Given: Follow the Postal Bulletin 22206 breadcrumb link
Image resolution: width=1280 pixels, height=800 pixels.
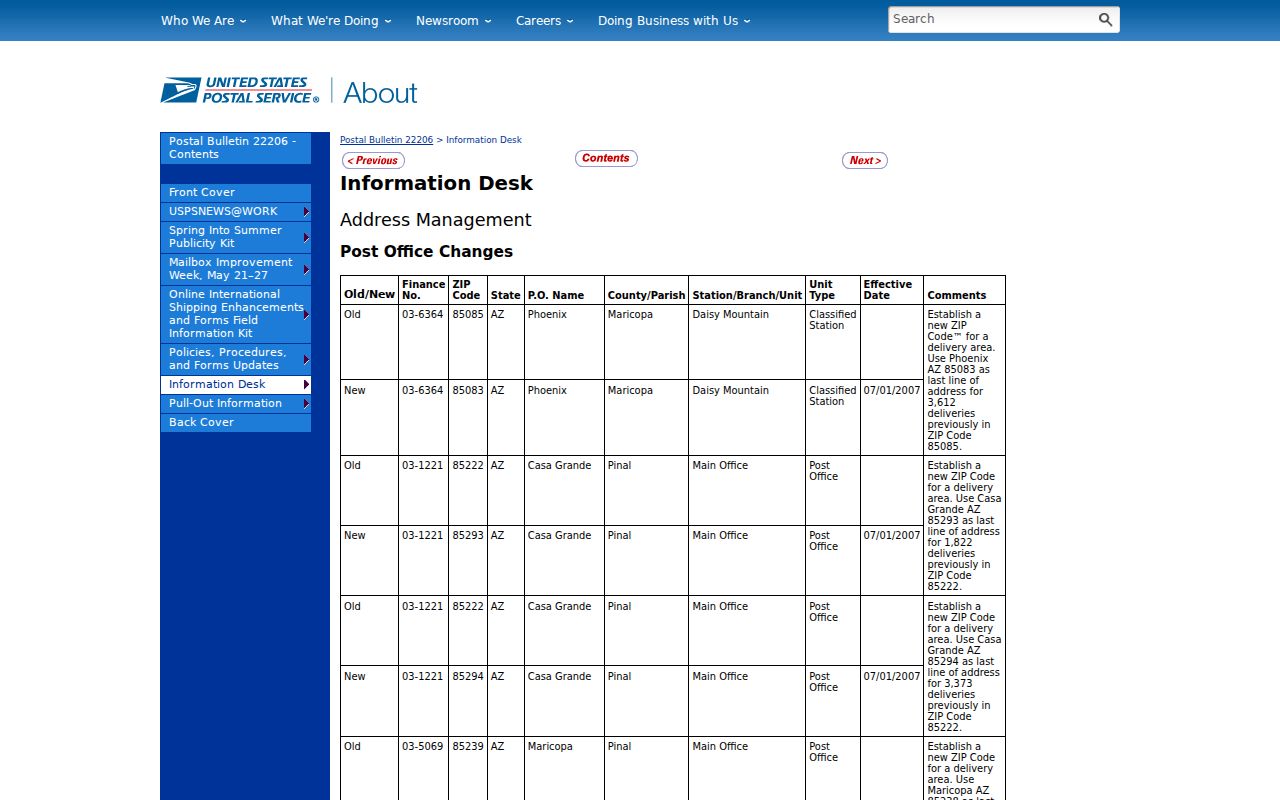Looking at the screenshot, I should click(386, 140).
